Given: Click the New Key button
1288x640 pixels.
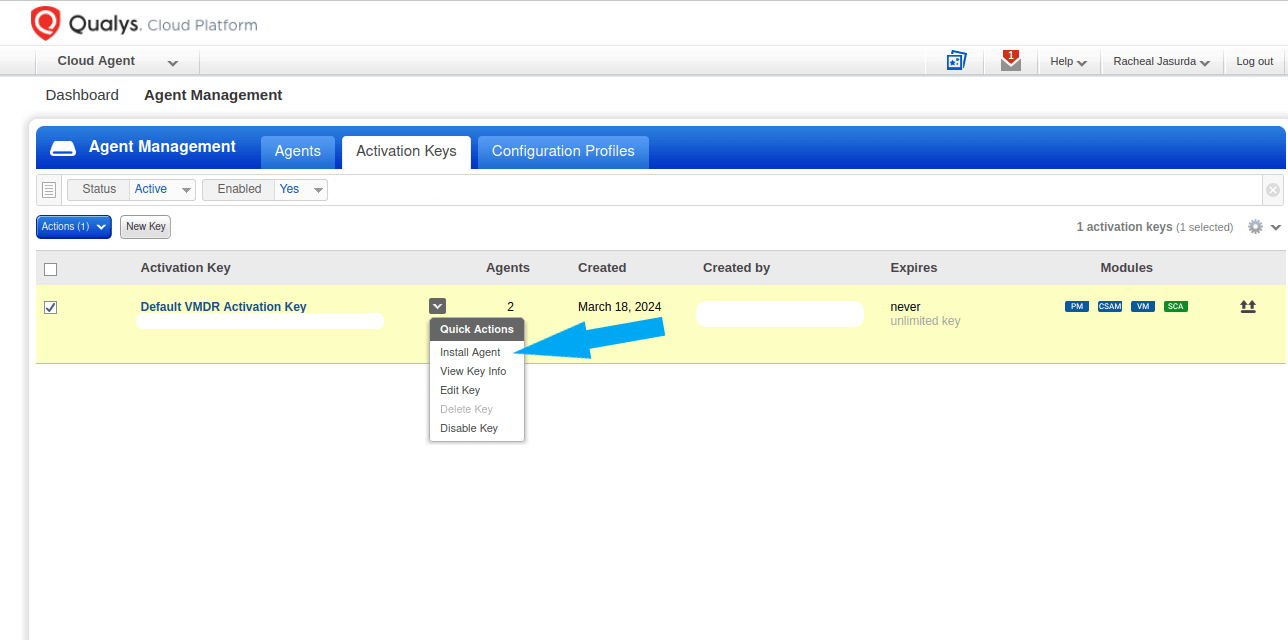Looking at the screenshot, I should click(x=146, y=227).
